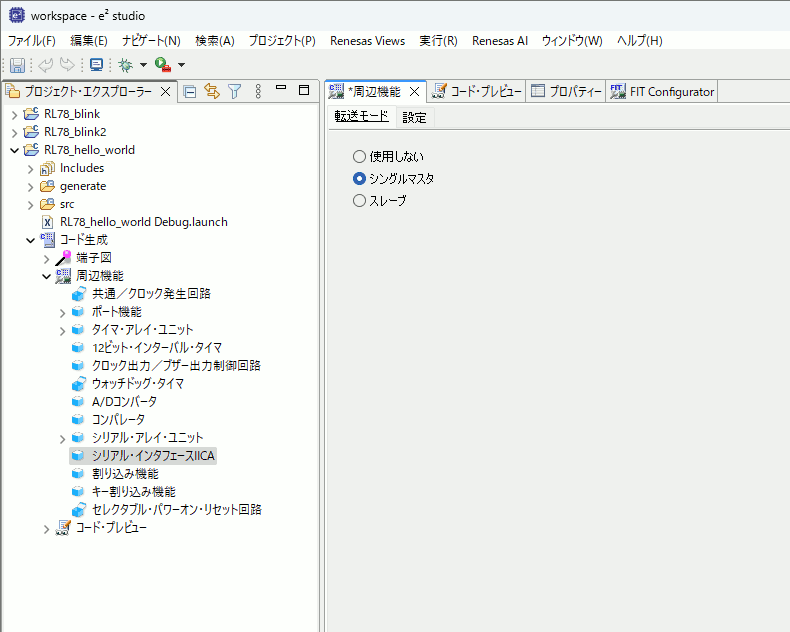Image resolution: width=790 pixels, height=632 pixels.
Task: Click the filter funnel icon in explorer
Action: tap(235, 92)
